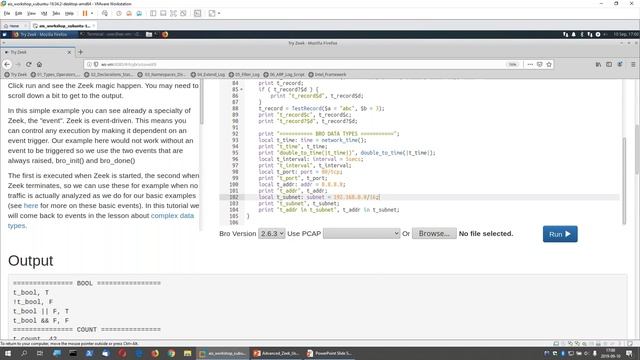640x360 pixels.
Task: Select the Advanced_Zeek PowerPoint taskbar item
Action: (276, 353)
